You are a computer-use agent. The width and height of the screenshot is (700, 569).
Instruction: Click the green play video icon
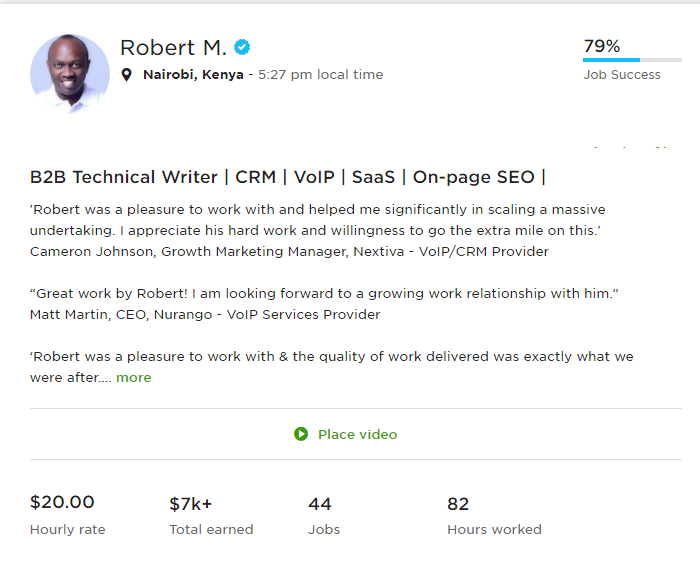301,434
